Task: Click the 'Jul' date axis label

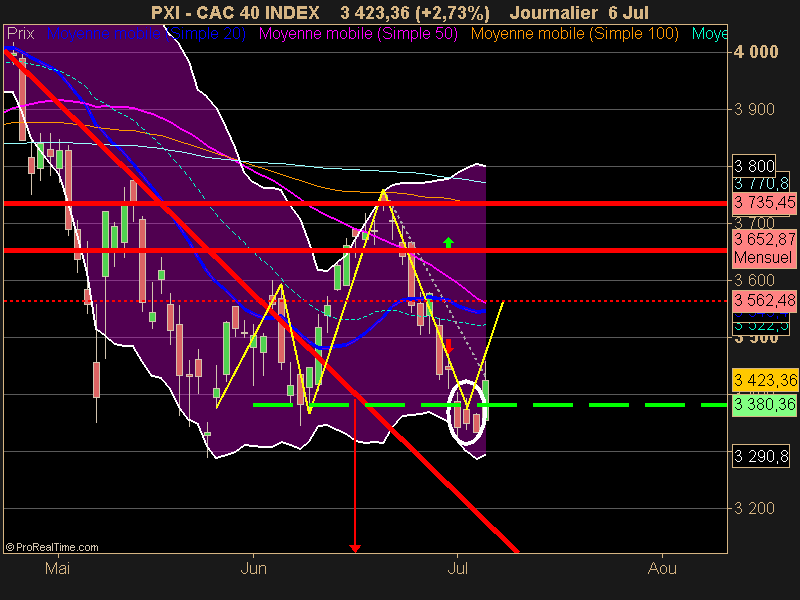Action: (x=458, y=568)
